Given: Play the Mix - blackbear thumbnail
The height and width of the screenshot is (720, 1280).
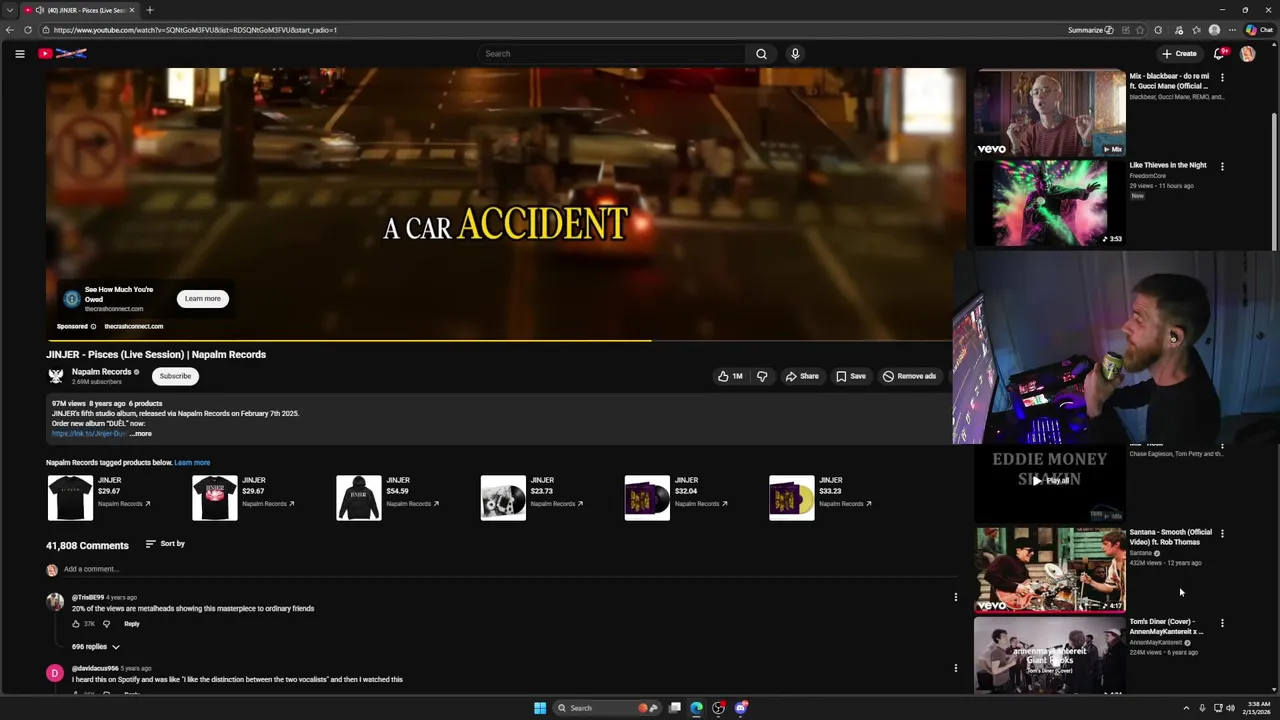Looking at the screenshot, I should [x=1050, y=113].
